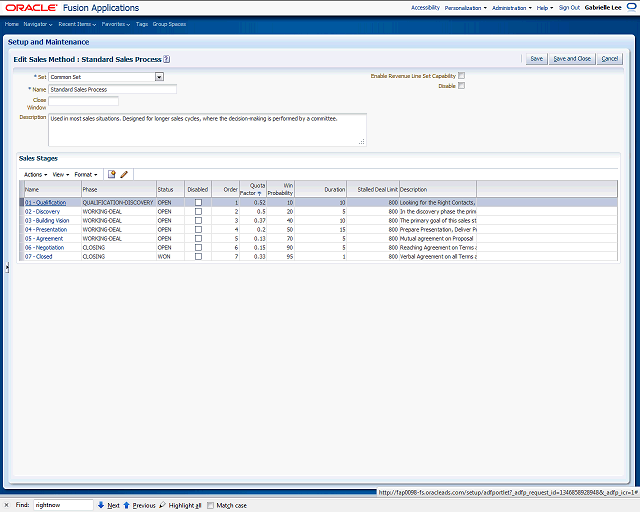The height and width of the screenshot is (512, 640).
Task: Open the Favorites dropdown
Action: coord(116,24)
